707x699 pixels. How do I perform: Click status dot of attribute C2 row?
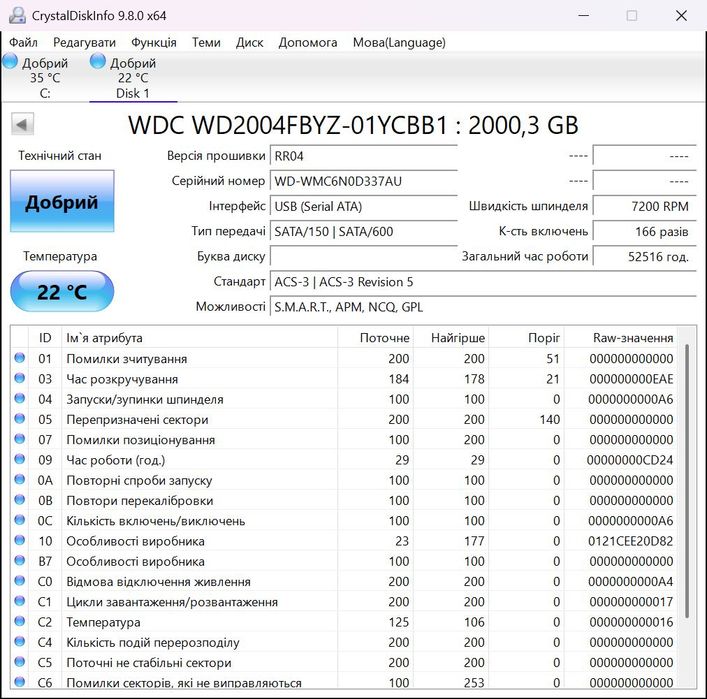point(19,621)
